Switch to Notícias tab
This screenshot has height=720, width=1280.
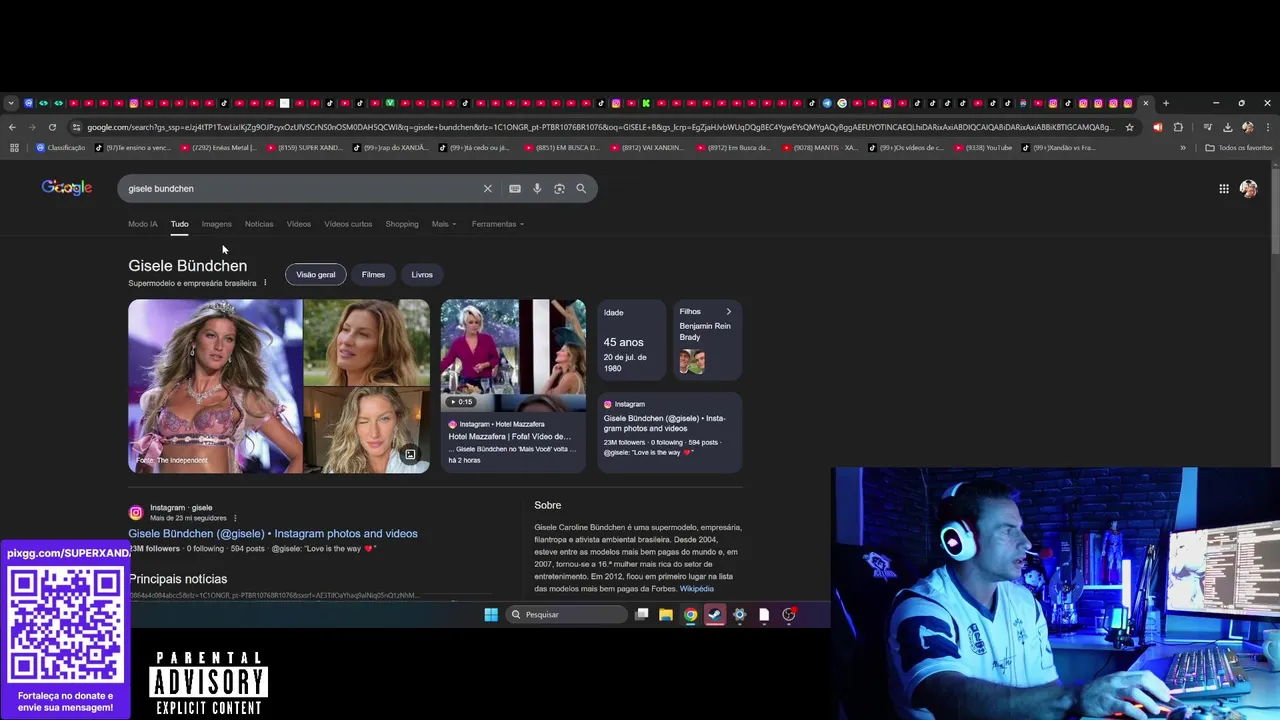point(259,224)
